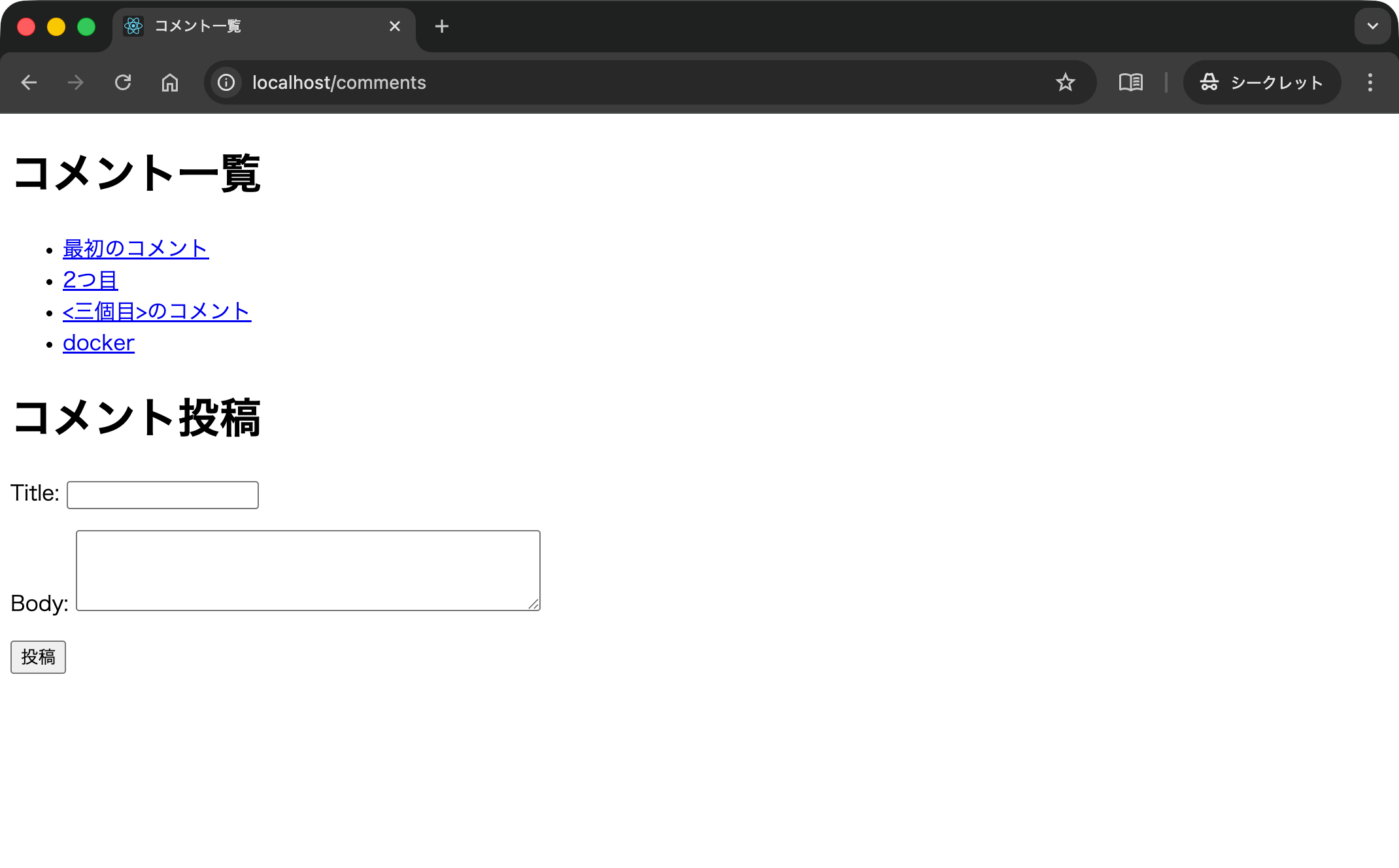
Task: Click inside the Title input field
Action: click(x=162, y=495)
